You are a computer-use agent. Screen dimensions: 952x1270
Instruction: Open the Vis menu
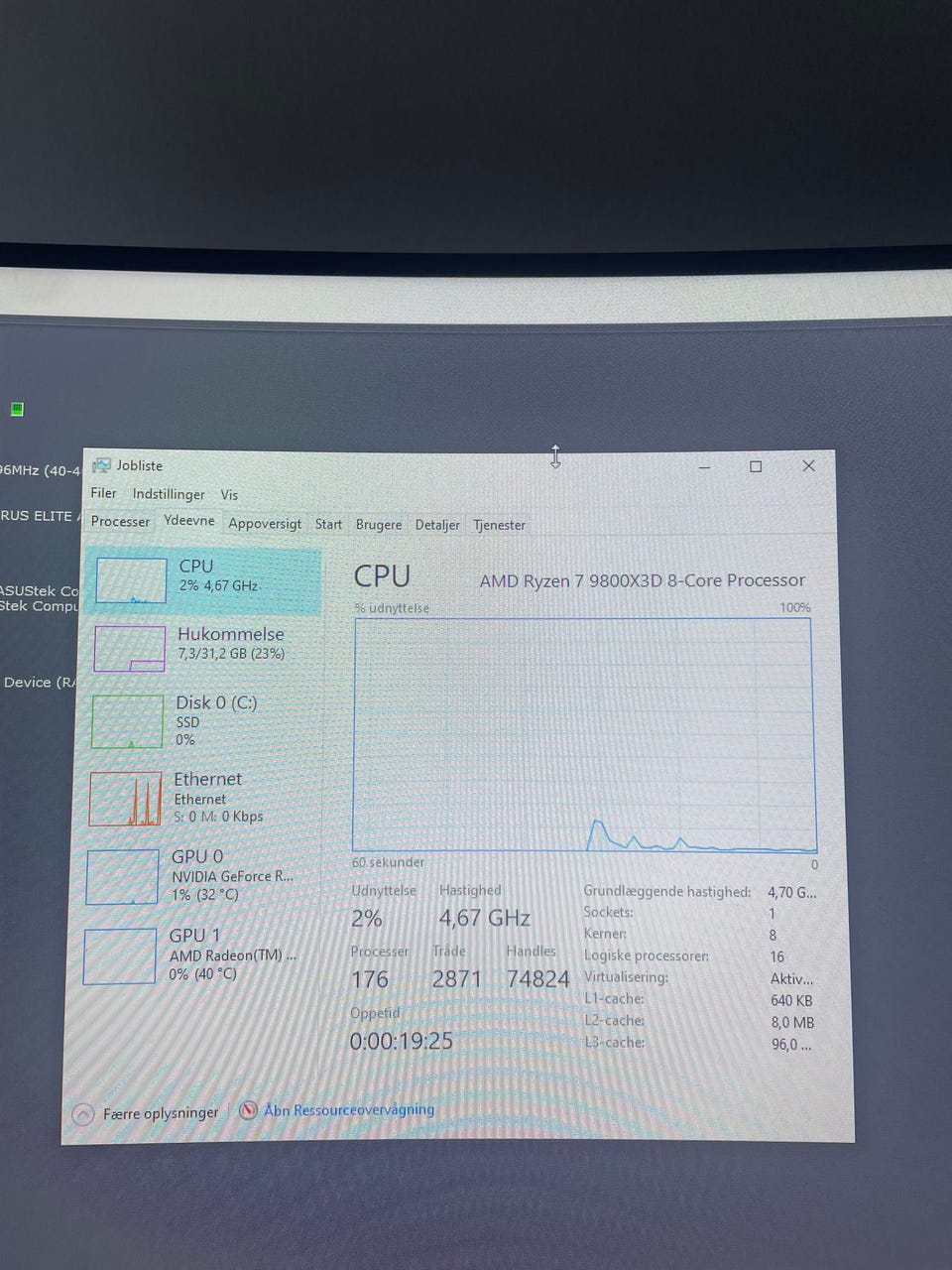coord(229,494)
